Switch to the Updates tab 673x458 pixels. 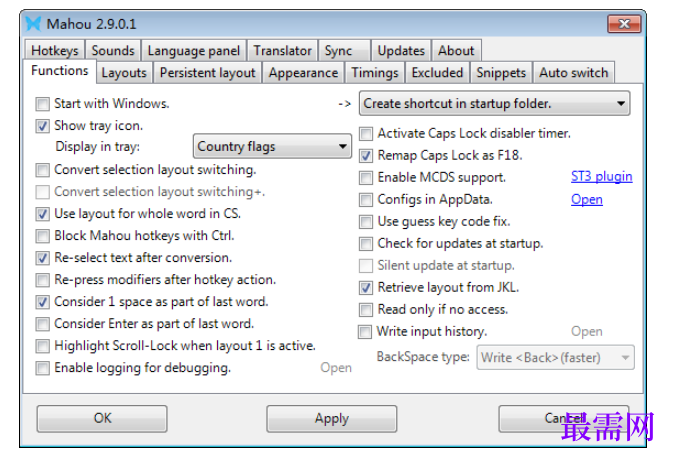point(401,51)
